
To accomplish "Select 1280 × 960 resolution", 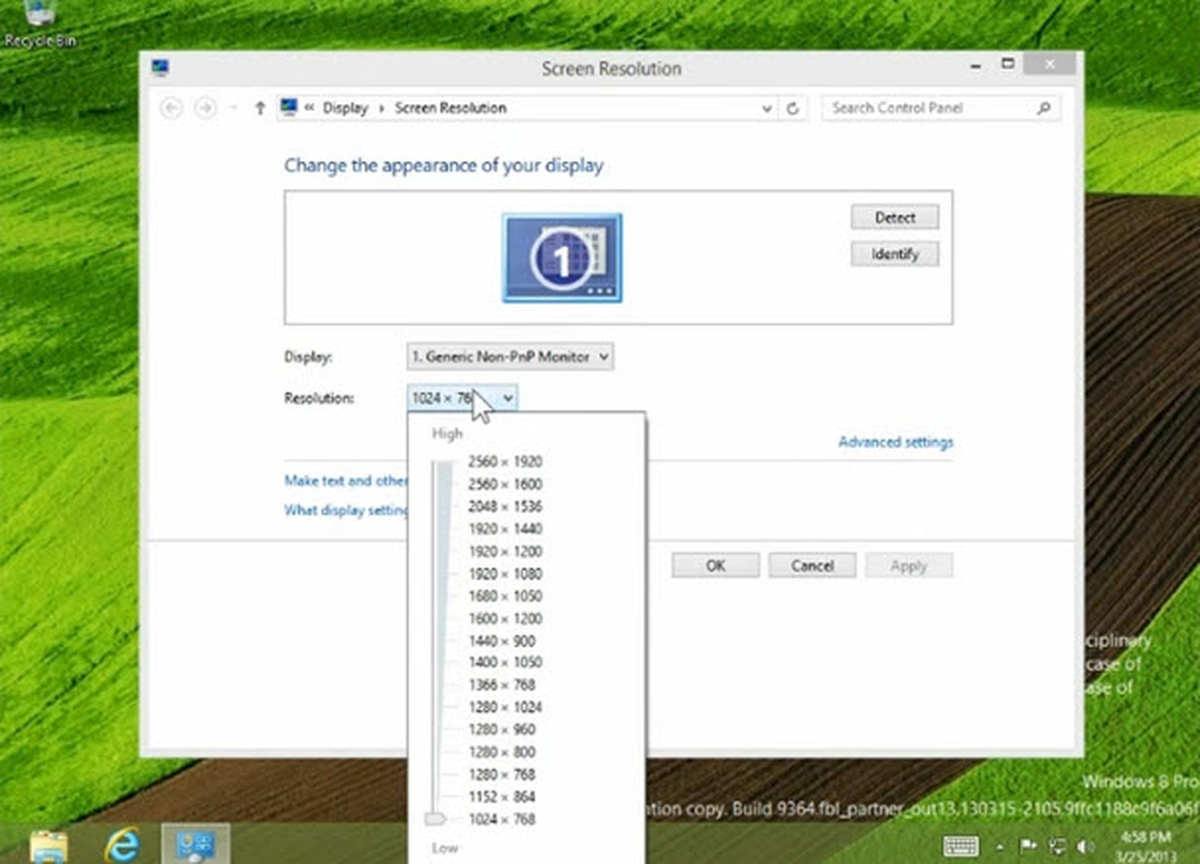I will pyautogui.click(x=502, y=730).
